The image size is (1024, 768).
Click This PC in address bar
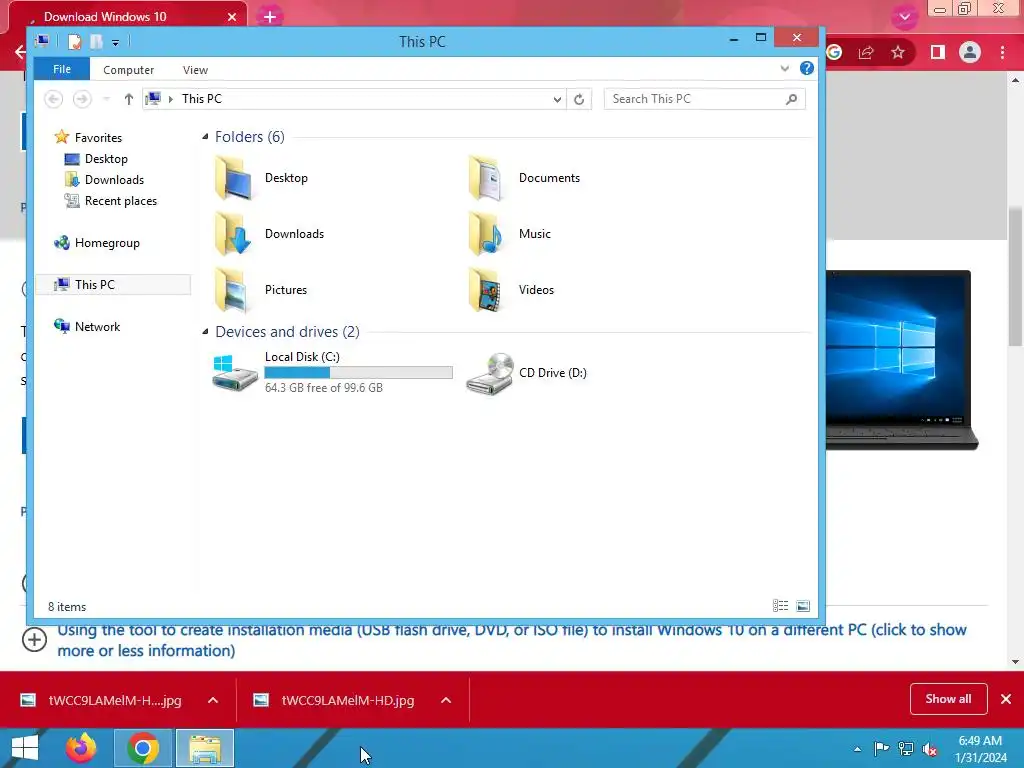(x=202, y=99)
